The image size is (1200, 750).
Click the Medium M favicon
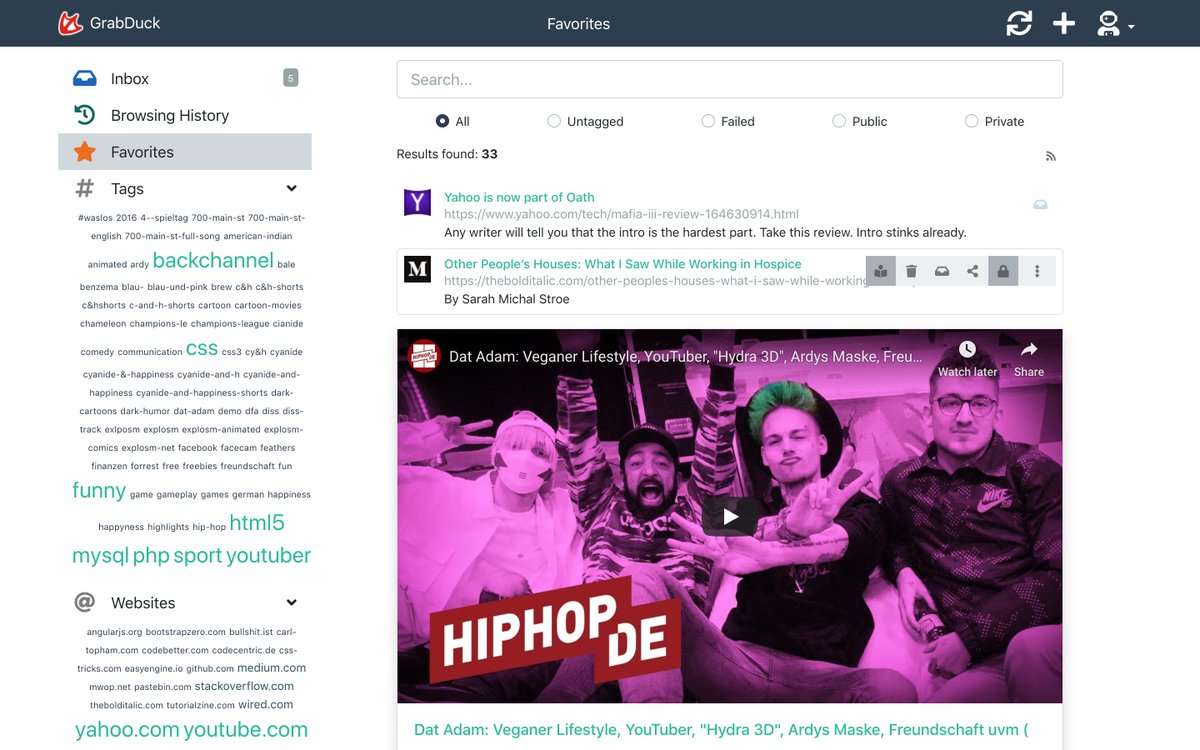pos(417,269)
